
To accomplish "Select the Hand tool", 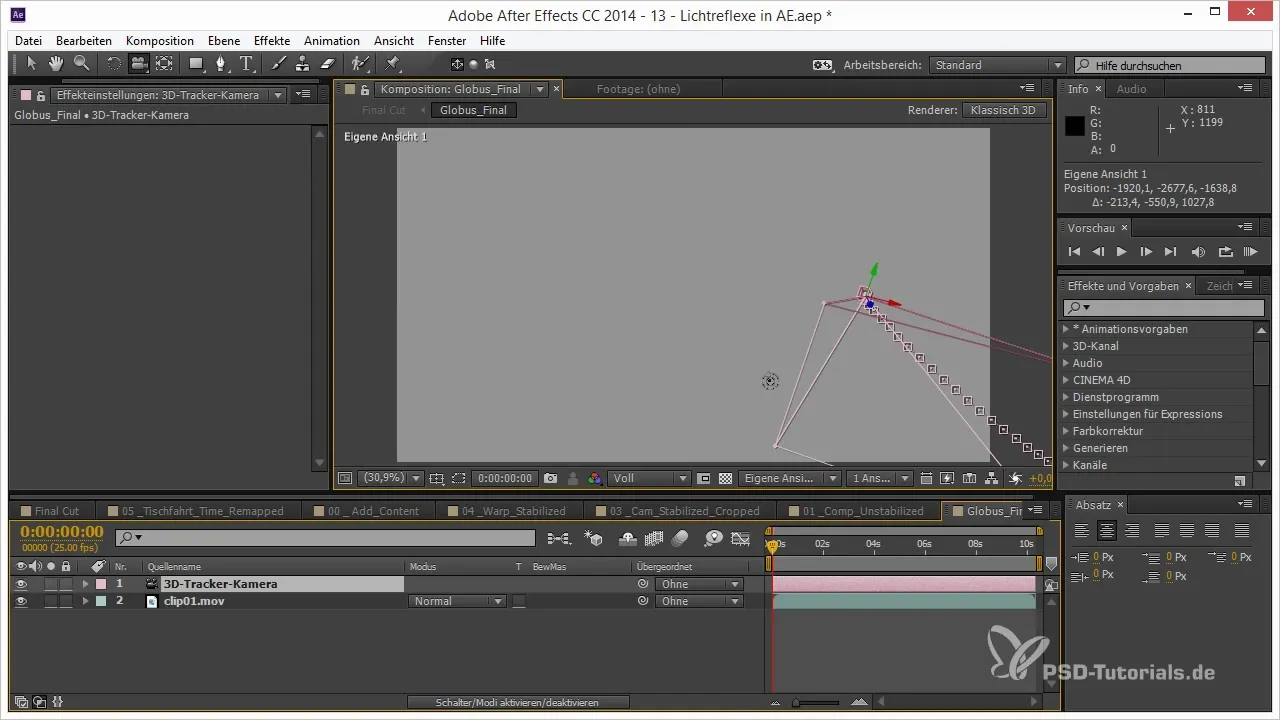I will tap(56, 64).
